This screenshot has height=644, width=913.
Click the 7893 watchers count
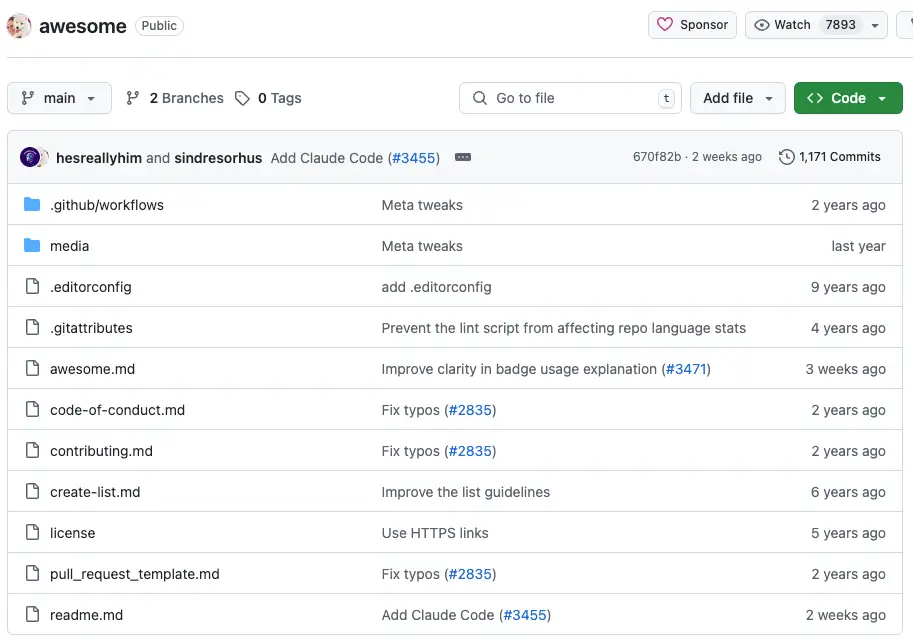pyautogui.click(x=840, y=25)
